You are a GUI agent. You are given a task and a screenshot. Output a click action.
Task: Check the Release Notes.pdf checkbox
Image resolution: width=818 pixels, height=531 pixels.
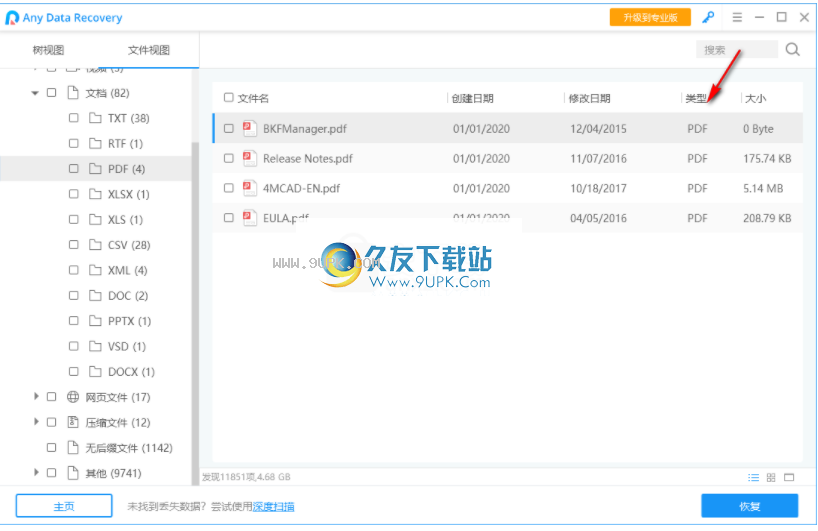coord(228,158)
